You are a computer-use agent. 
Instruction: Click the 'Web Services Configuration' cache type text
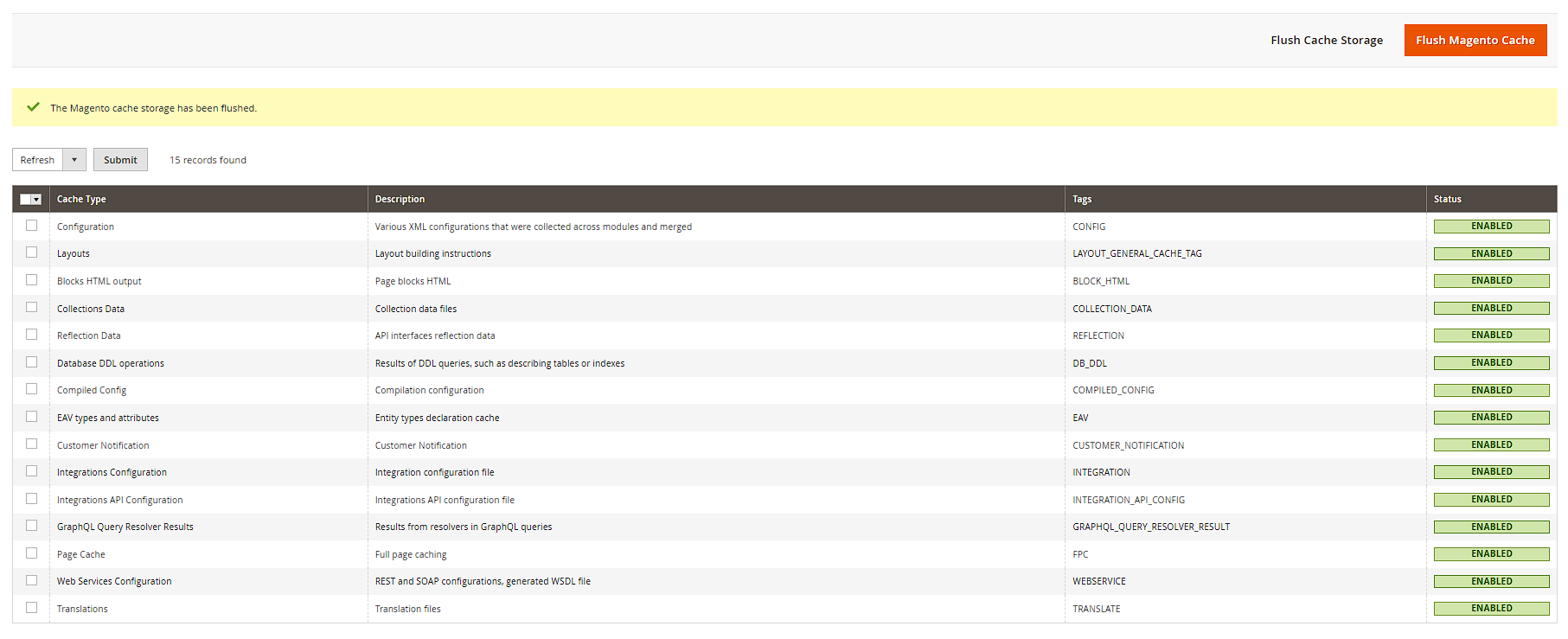[x=114, y=581]
